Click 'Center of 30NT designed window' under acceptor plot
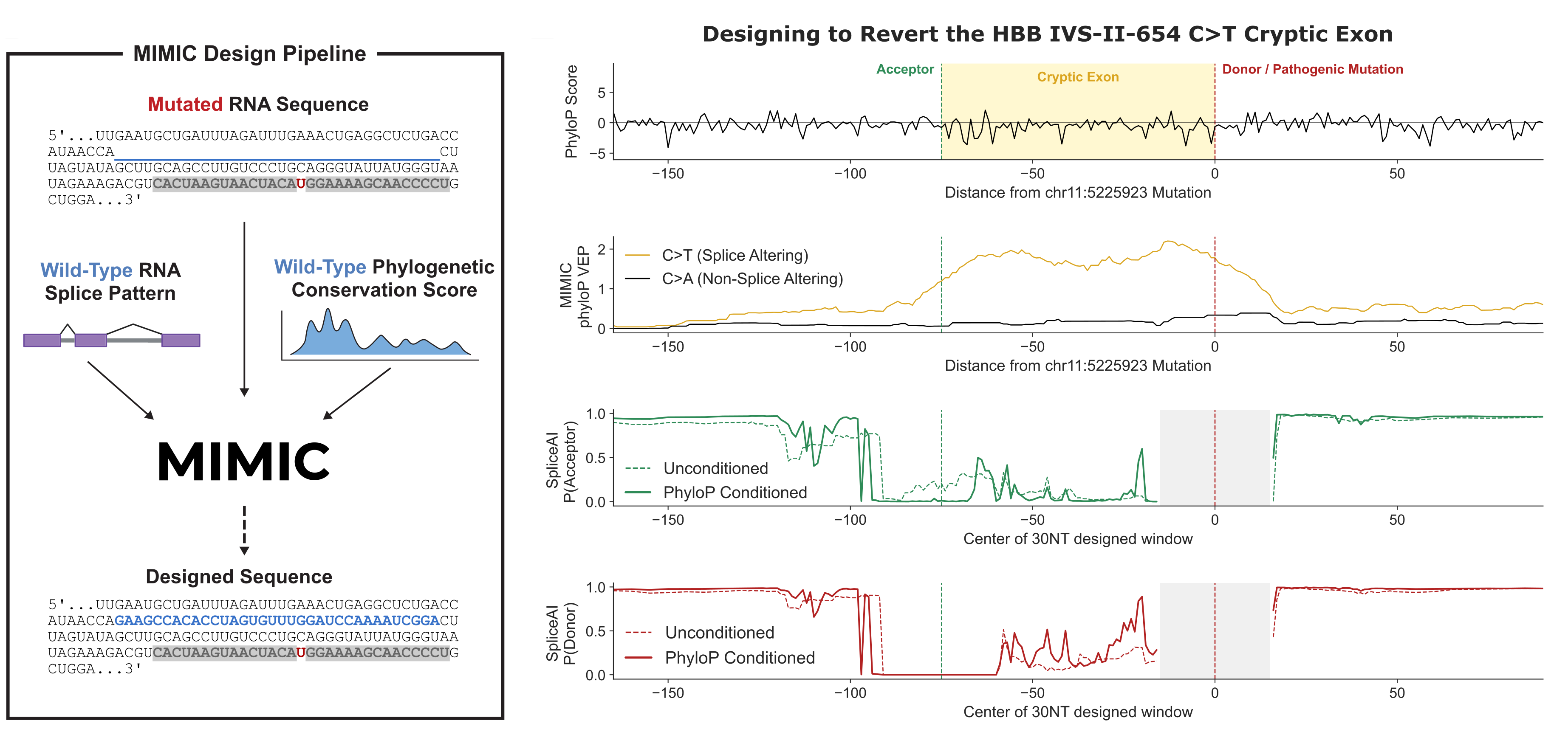This screenshot has width=1568, height=746. [1077, 539]
